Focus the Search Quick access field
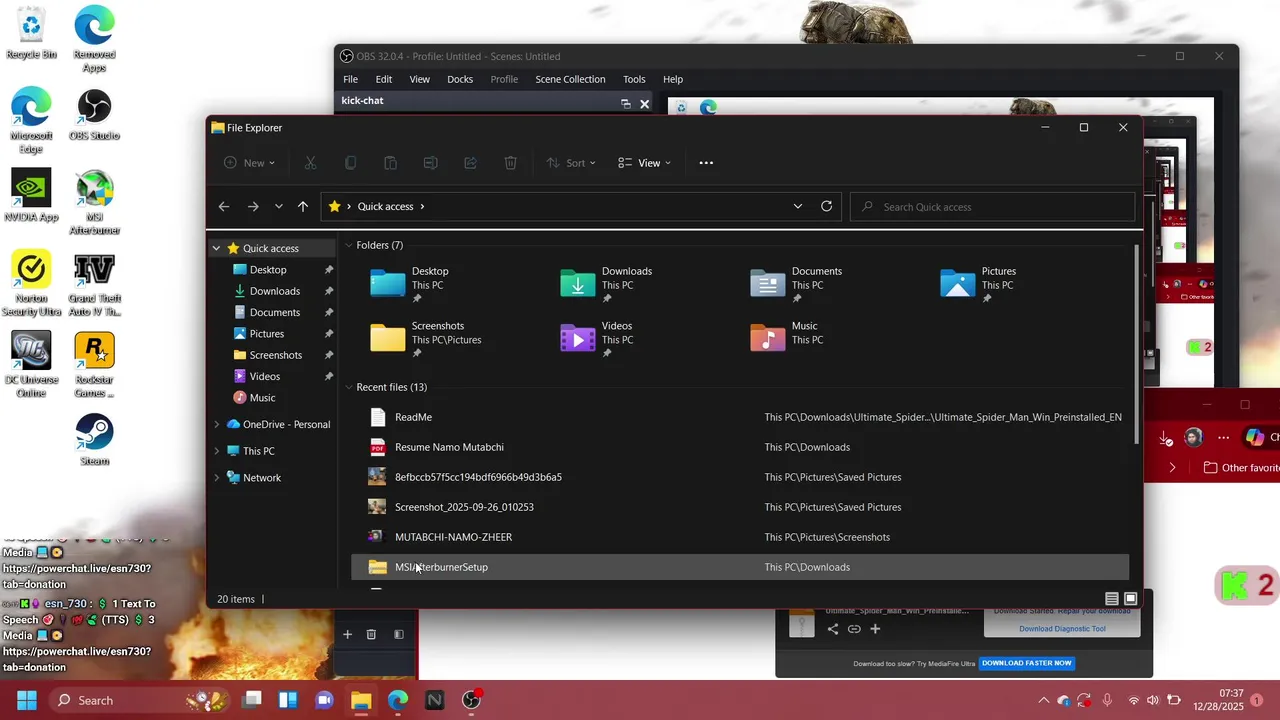The width and height of the screenshot is (1280, 720). point(992,207)
